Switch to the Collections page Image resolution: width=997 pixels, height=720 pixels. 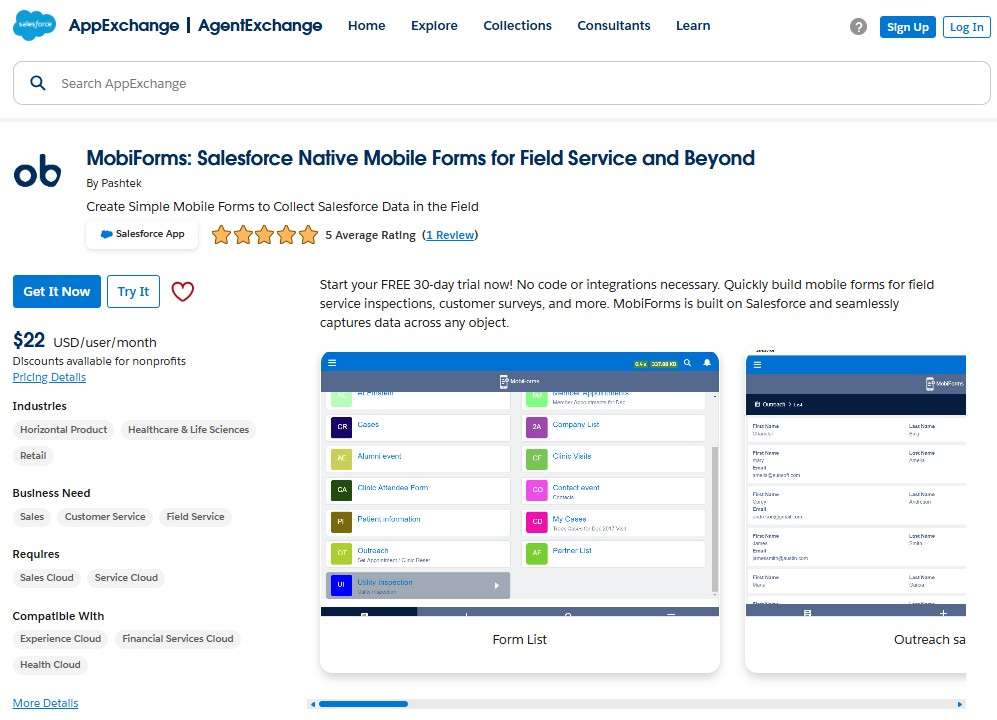[517, 26]
